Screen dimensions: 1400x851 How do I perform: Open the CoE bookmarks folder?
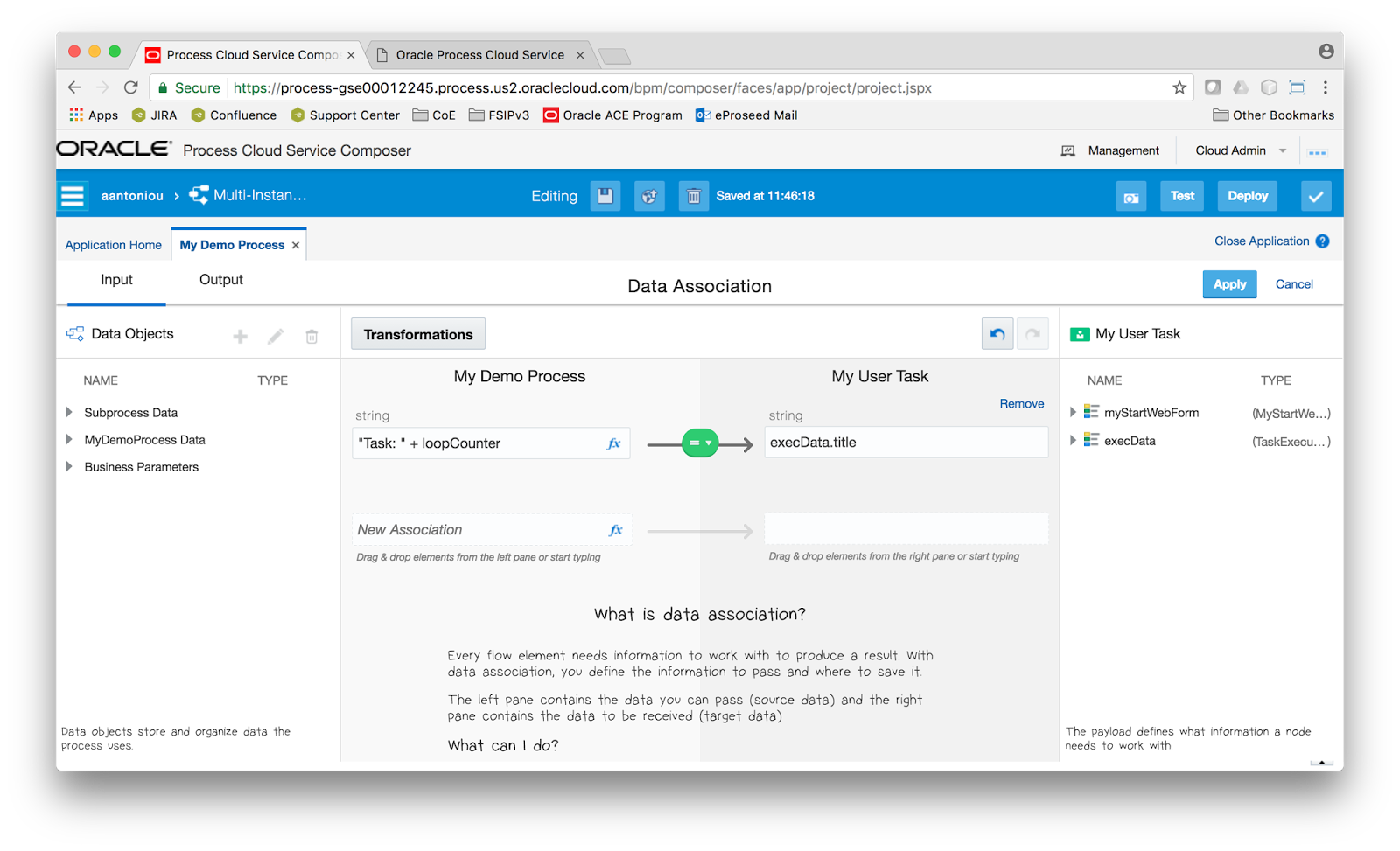(x=434, y=115)
